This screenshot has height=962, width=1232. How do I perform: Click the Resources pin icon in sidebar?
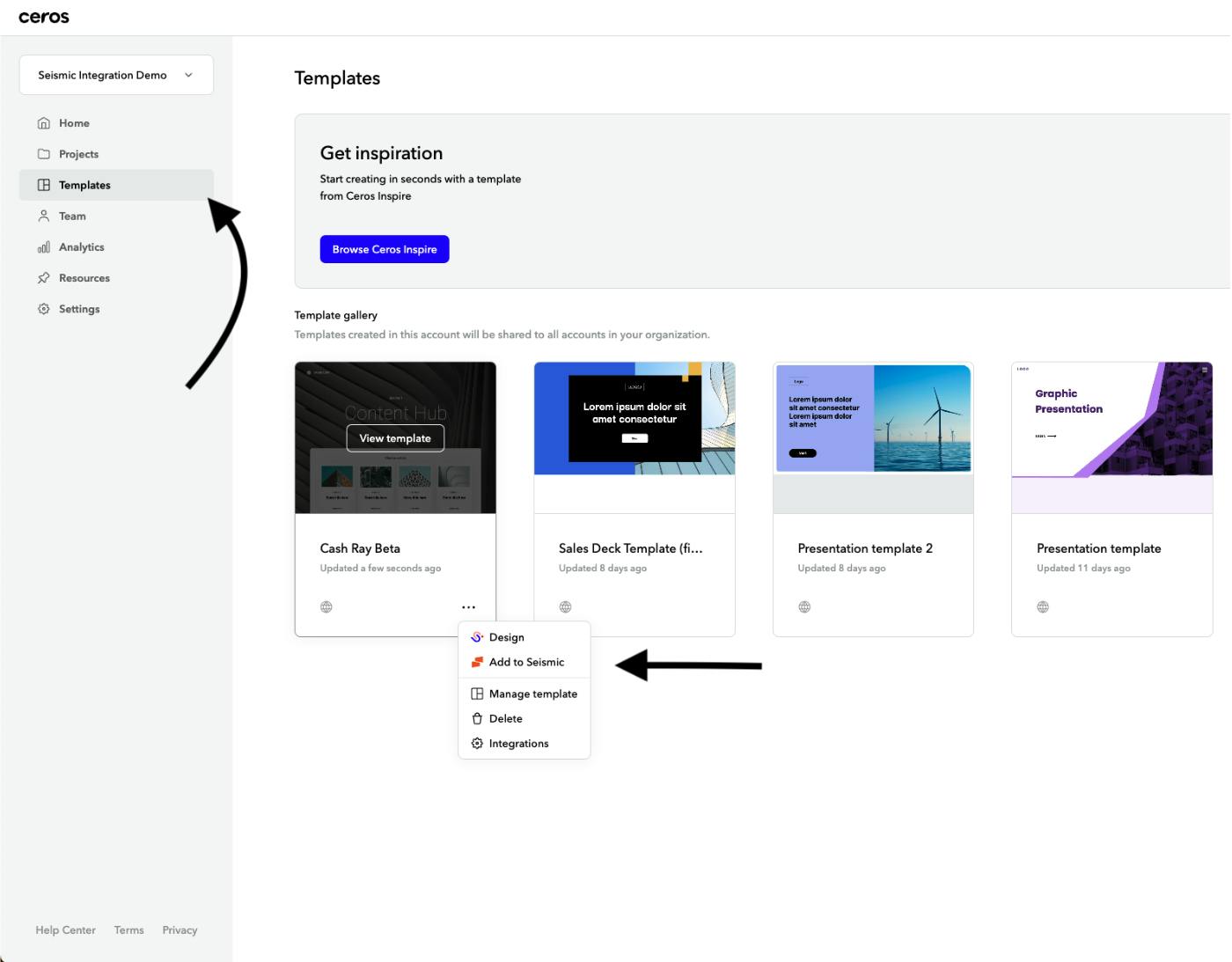(44, 278)
